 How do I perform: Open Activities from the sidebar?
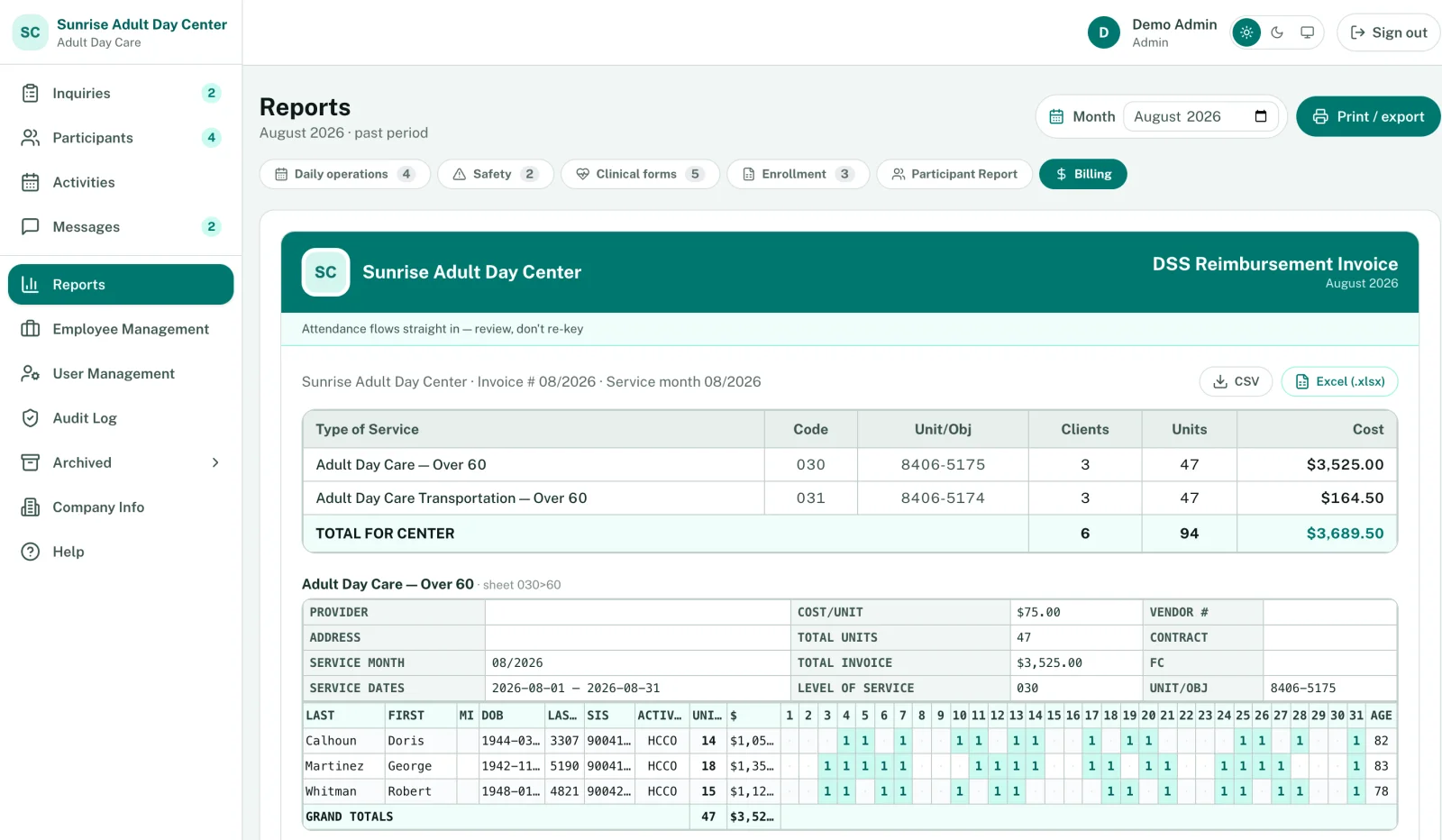tap(121, 182)
